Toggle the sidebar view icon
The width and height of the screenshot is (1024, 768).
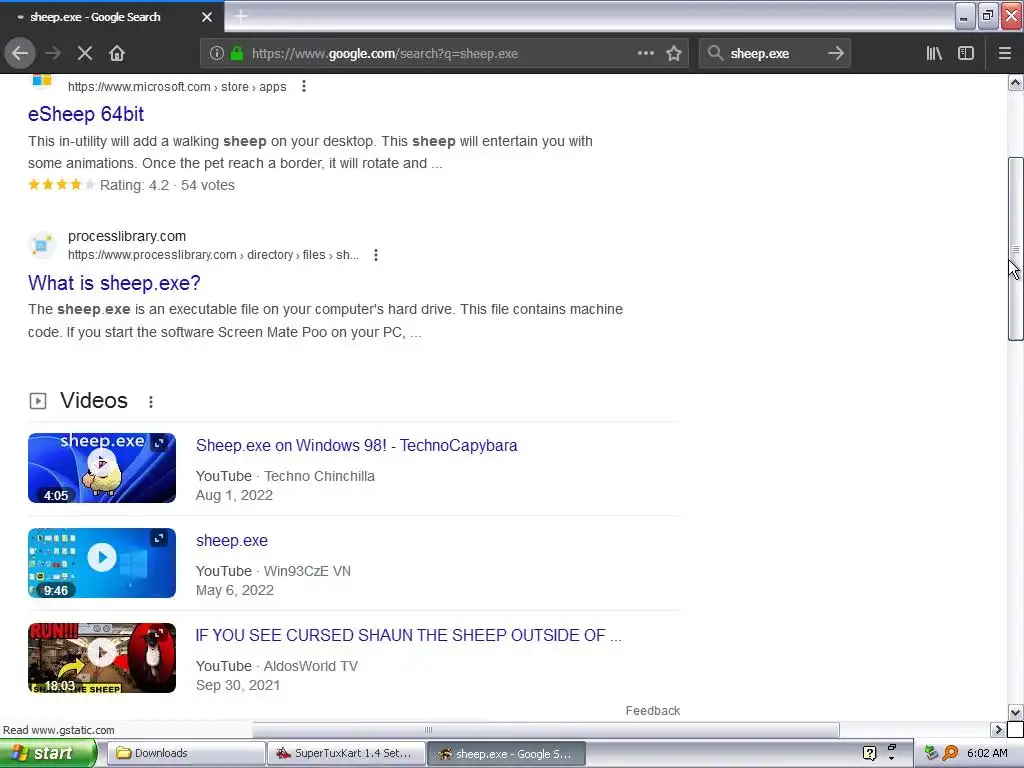point(966,54)
